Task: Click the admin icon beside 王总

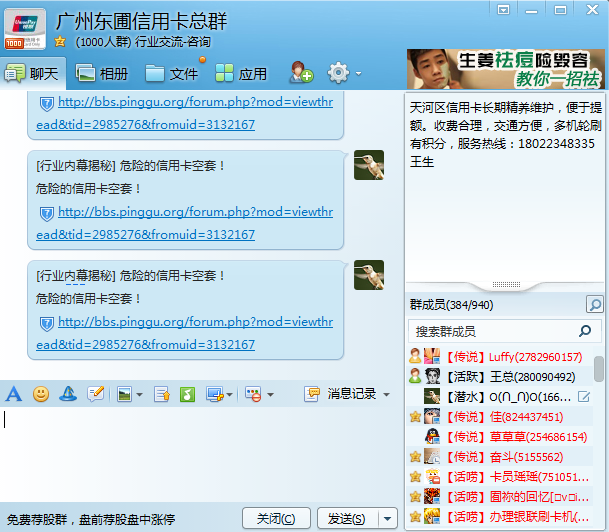Action: (x=415, y=376)
